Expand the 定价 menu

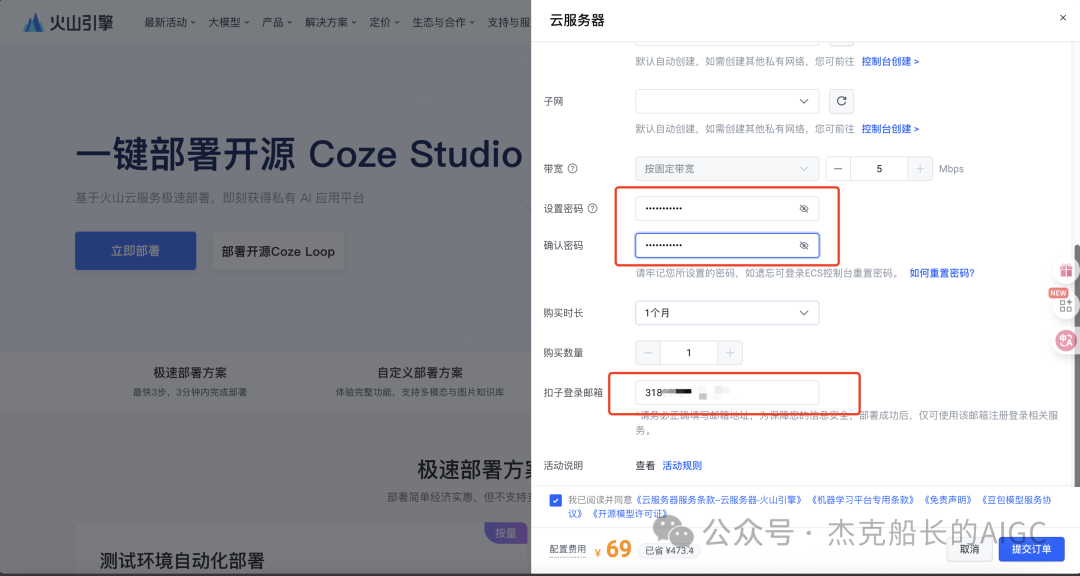point(385,23)
